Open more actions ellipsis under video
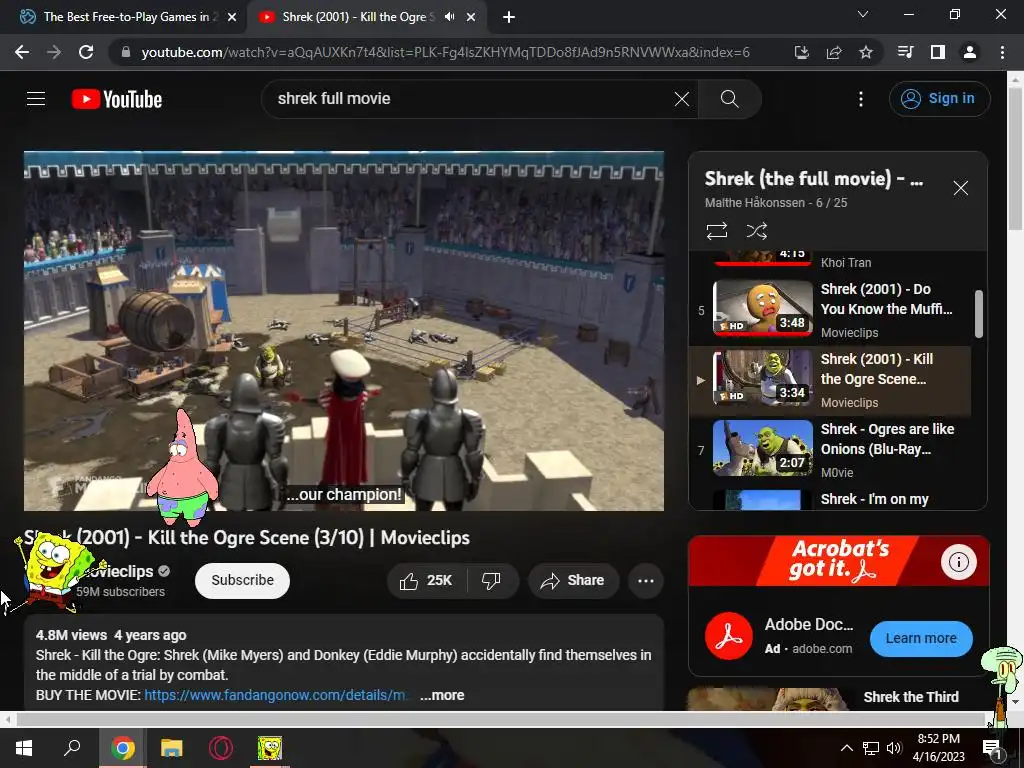The width and height of the screenshot is (1024, 768). tap(646, 581)
